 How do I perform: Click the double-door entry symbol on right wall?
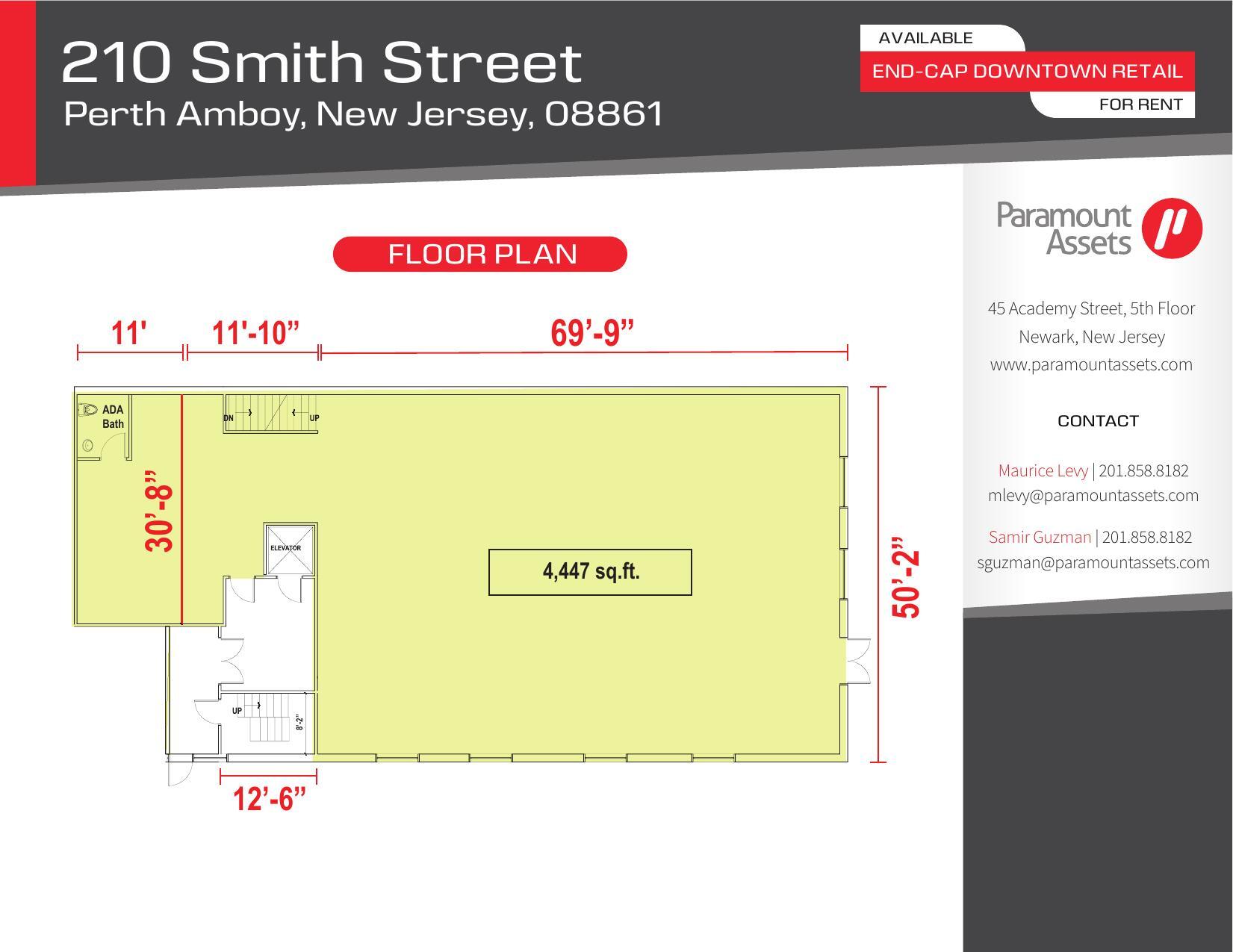pos(860,660)
